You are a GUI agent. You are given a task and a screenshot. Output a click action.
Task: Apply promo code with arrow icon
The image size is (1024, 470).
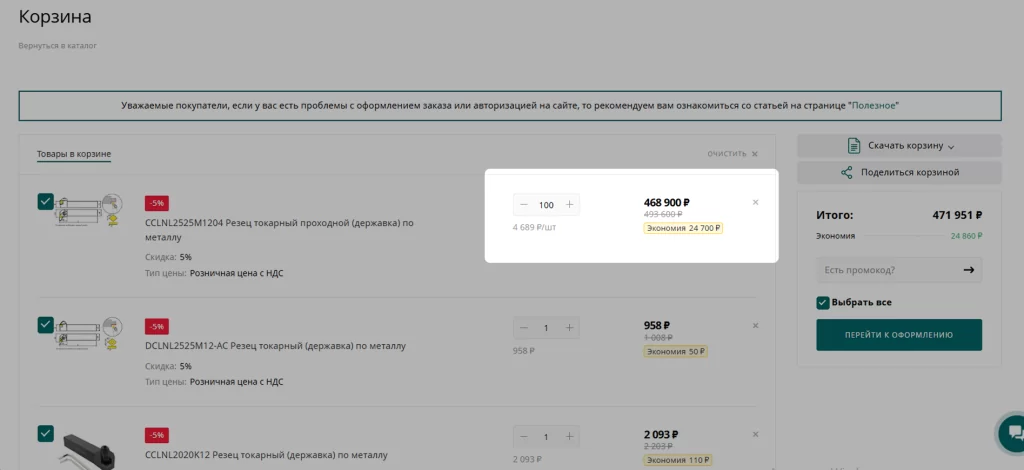point(968,270)
